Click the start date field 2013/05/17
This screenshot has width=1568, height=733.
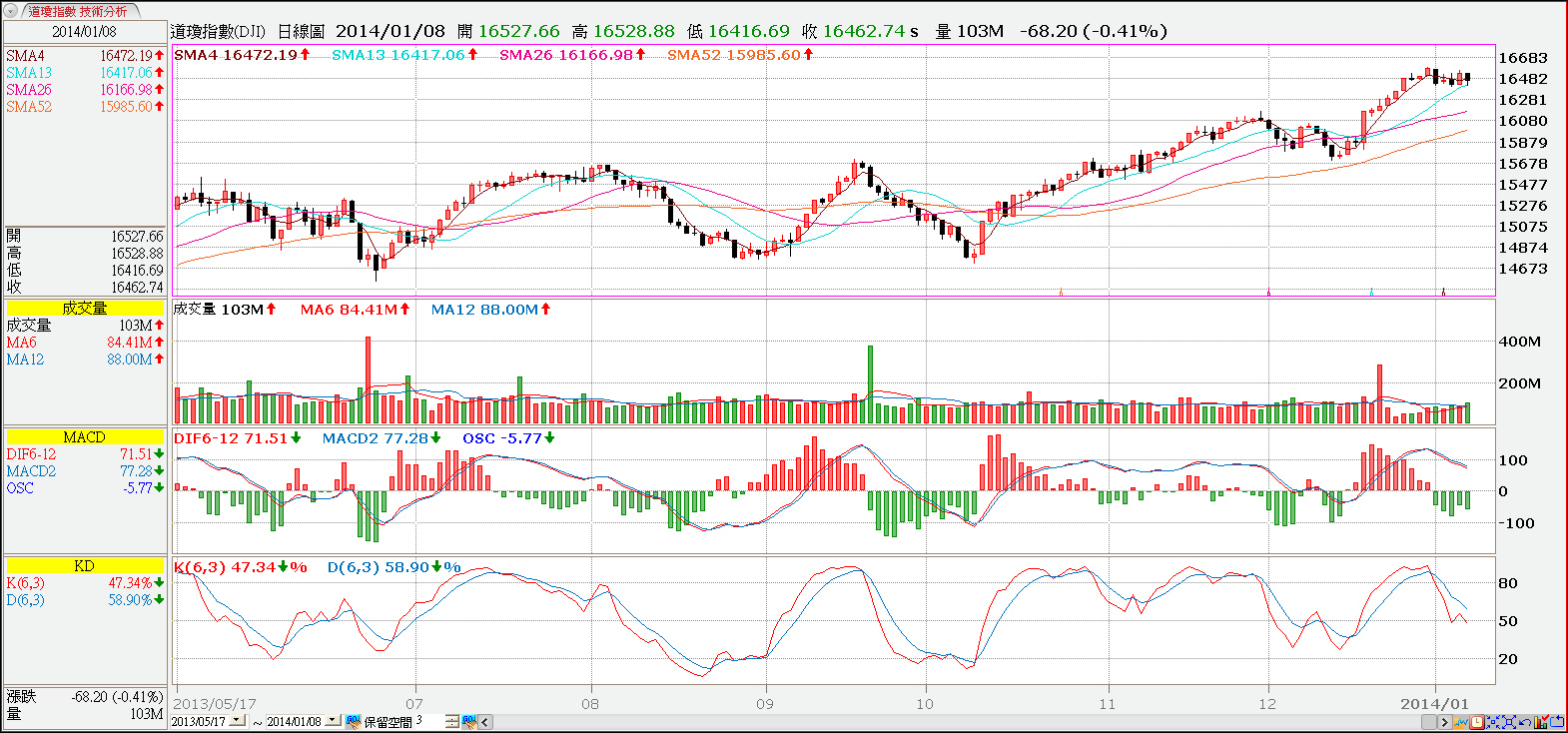199,721
